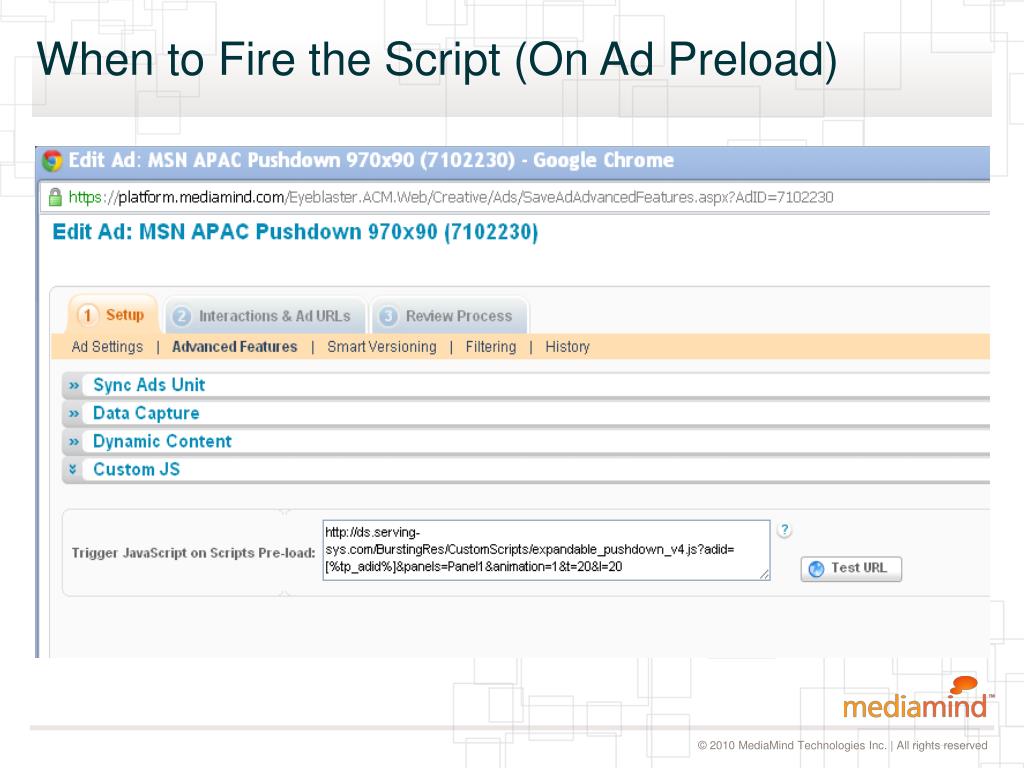Click the 'Edit Ad: MSN APAC Pushdown' page heading

click(295, 232)
